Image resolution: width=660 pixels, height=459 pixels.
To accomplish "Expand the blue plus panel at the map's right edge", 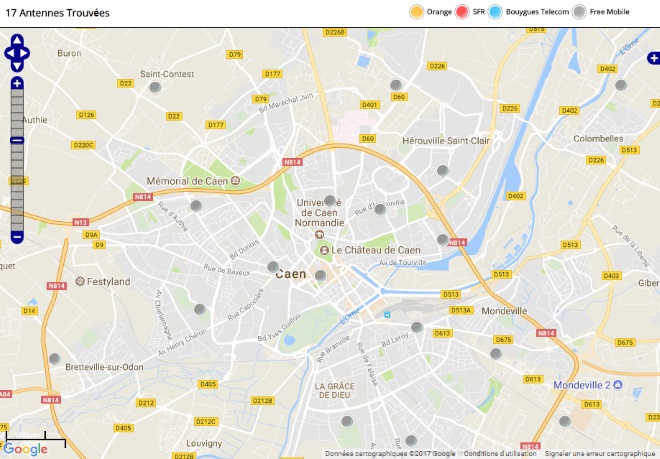I will [654, 58].
